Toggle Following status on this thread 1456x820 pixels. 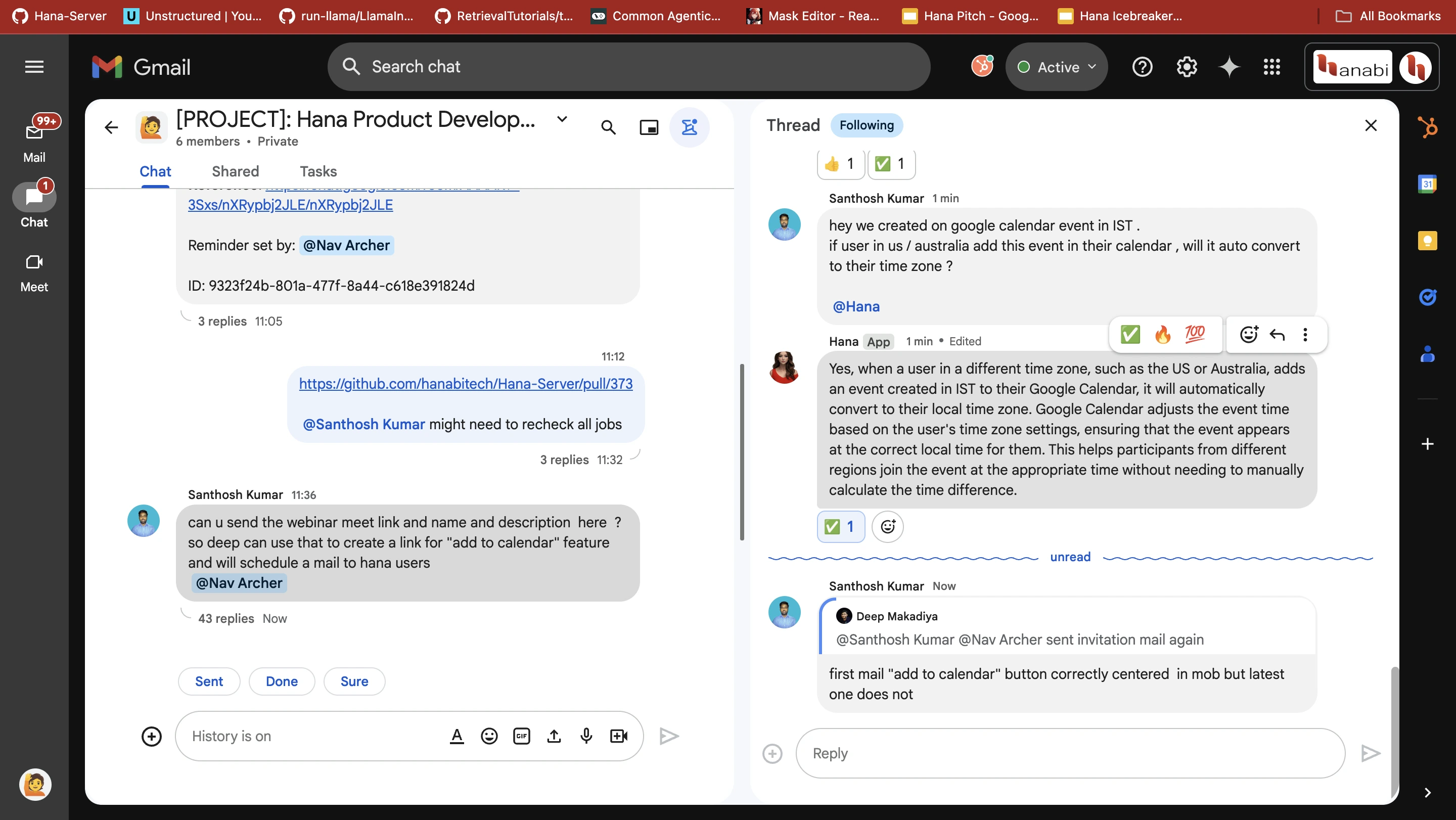pyautogui.click(x=867, y=124)
